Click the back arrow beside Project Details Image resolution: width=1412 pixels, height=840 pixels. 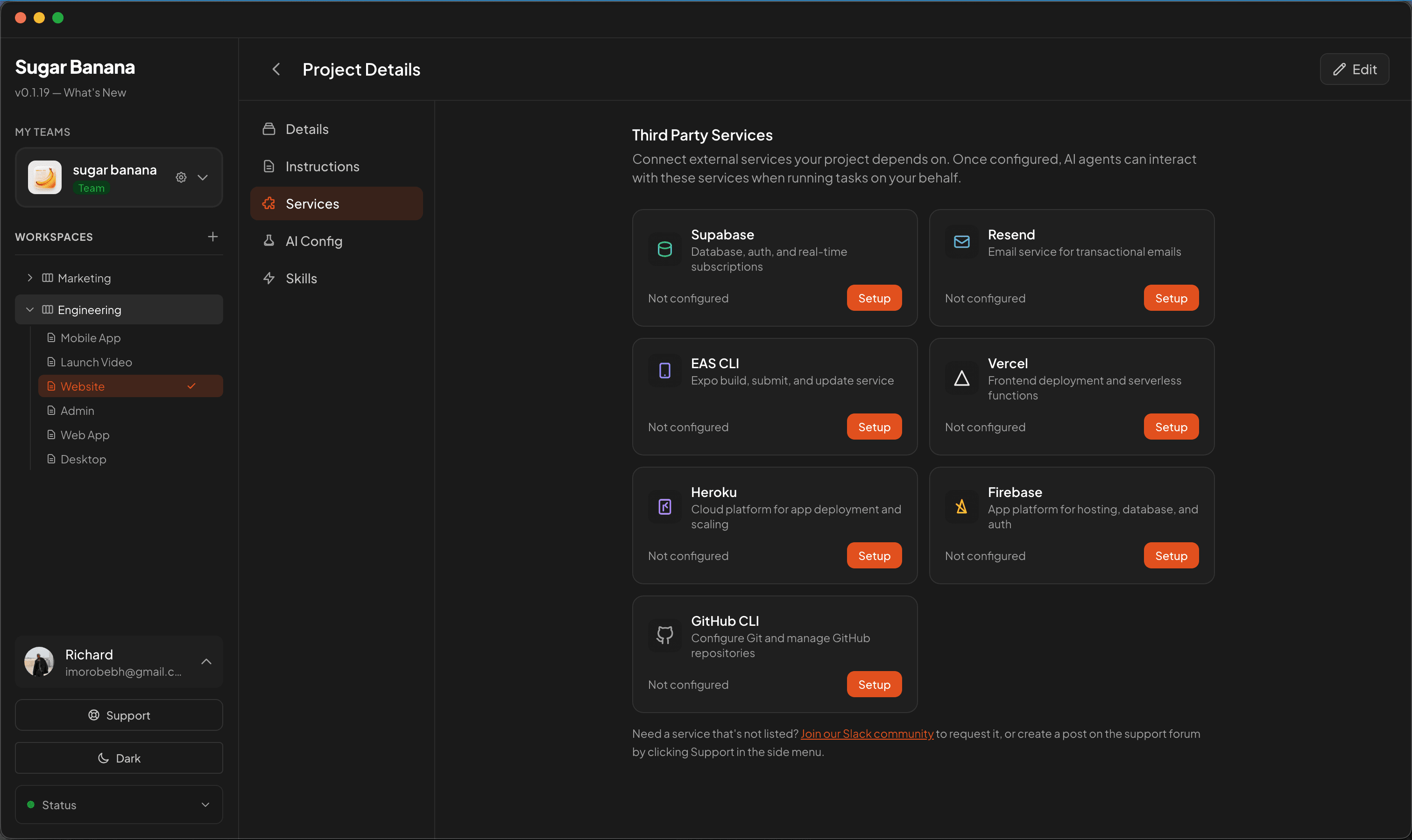tap(276, 69)
